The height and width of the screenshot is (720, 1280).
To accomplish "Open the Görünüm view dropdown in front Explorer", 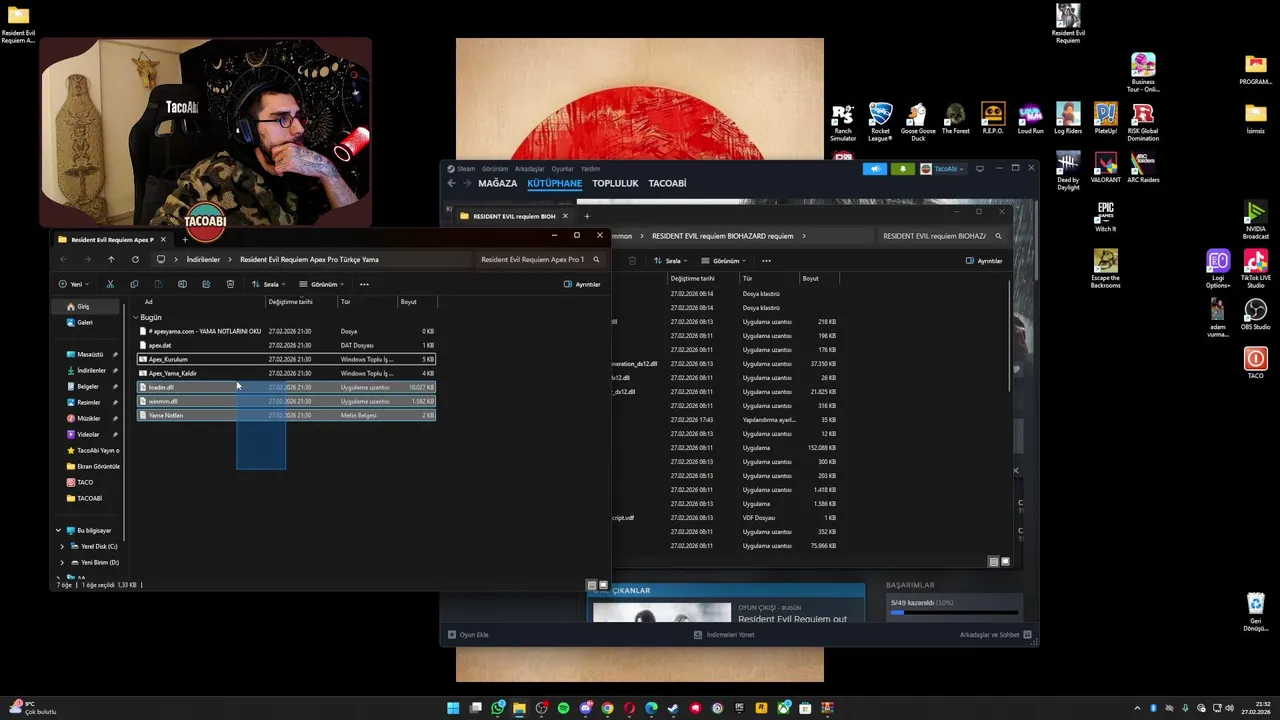I will 321,284.
